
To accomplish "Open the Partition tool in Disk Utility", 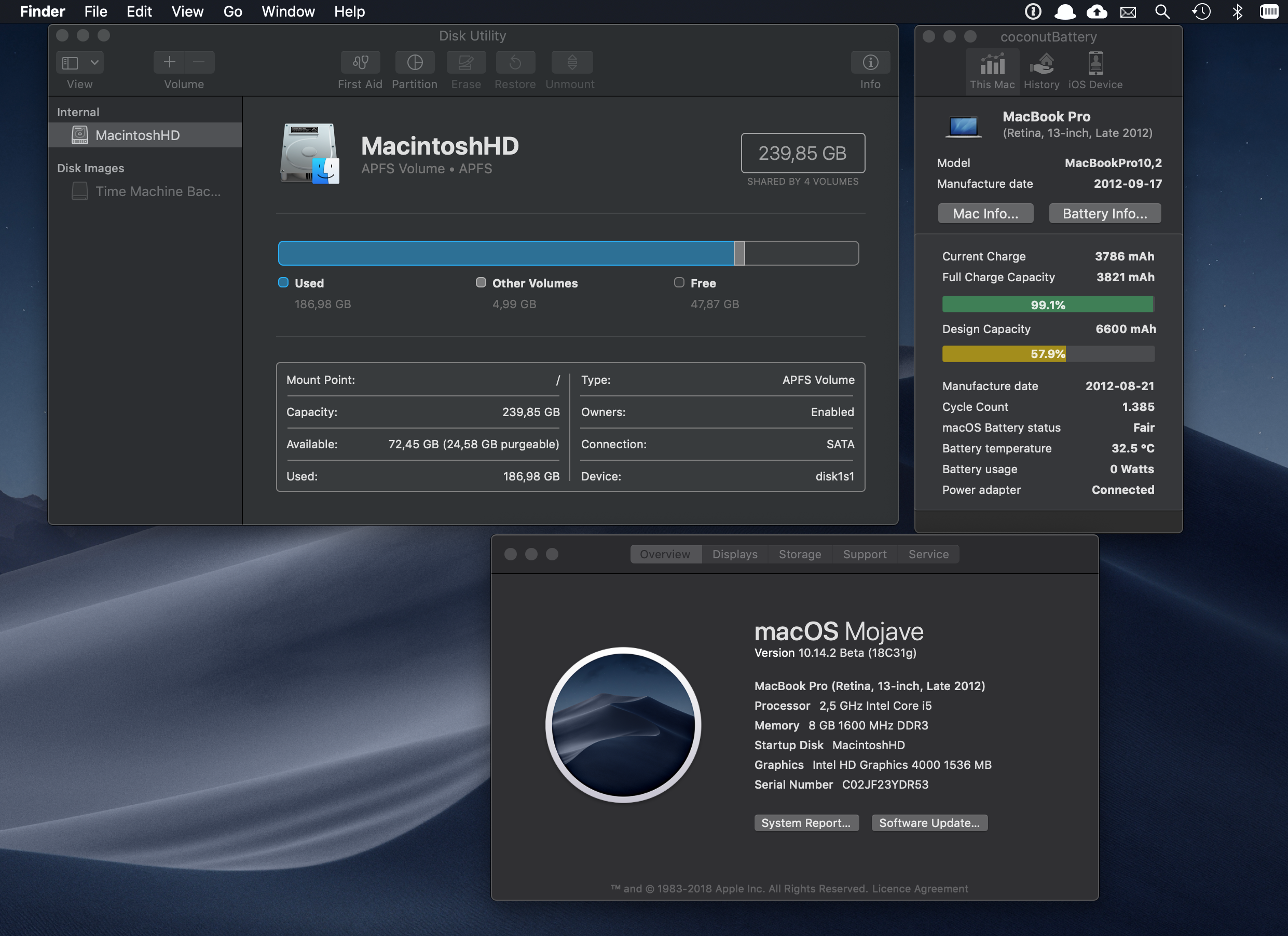I will point(415,62).
